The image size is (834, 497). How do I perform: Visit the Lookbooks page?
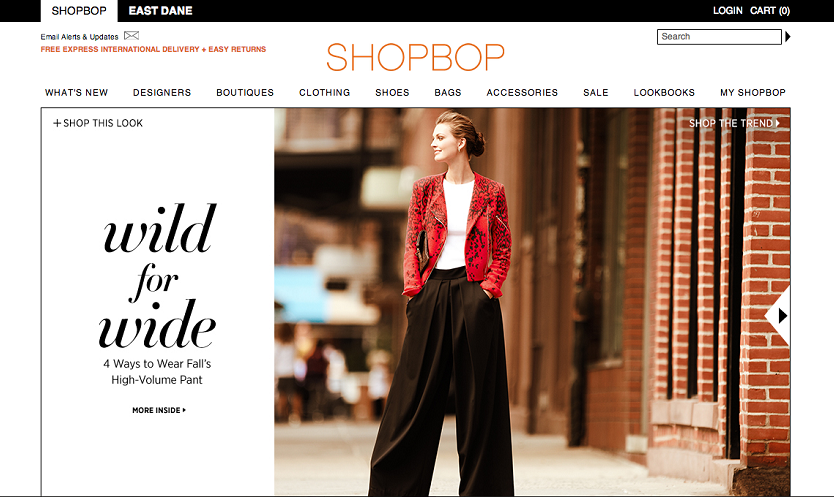click(x=664, y=93)
